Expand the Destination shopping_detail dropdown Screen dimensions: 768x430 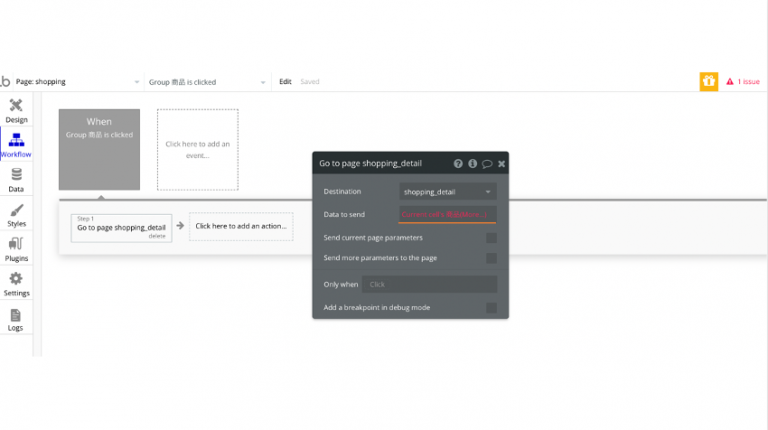[447, 191]
